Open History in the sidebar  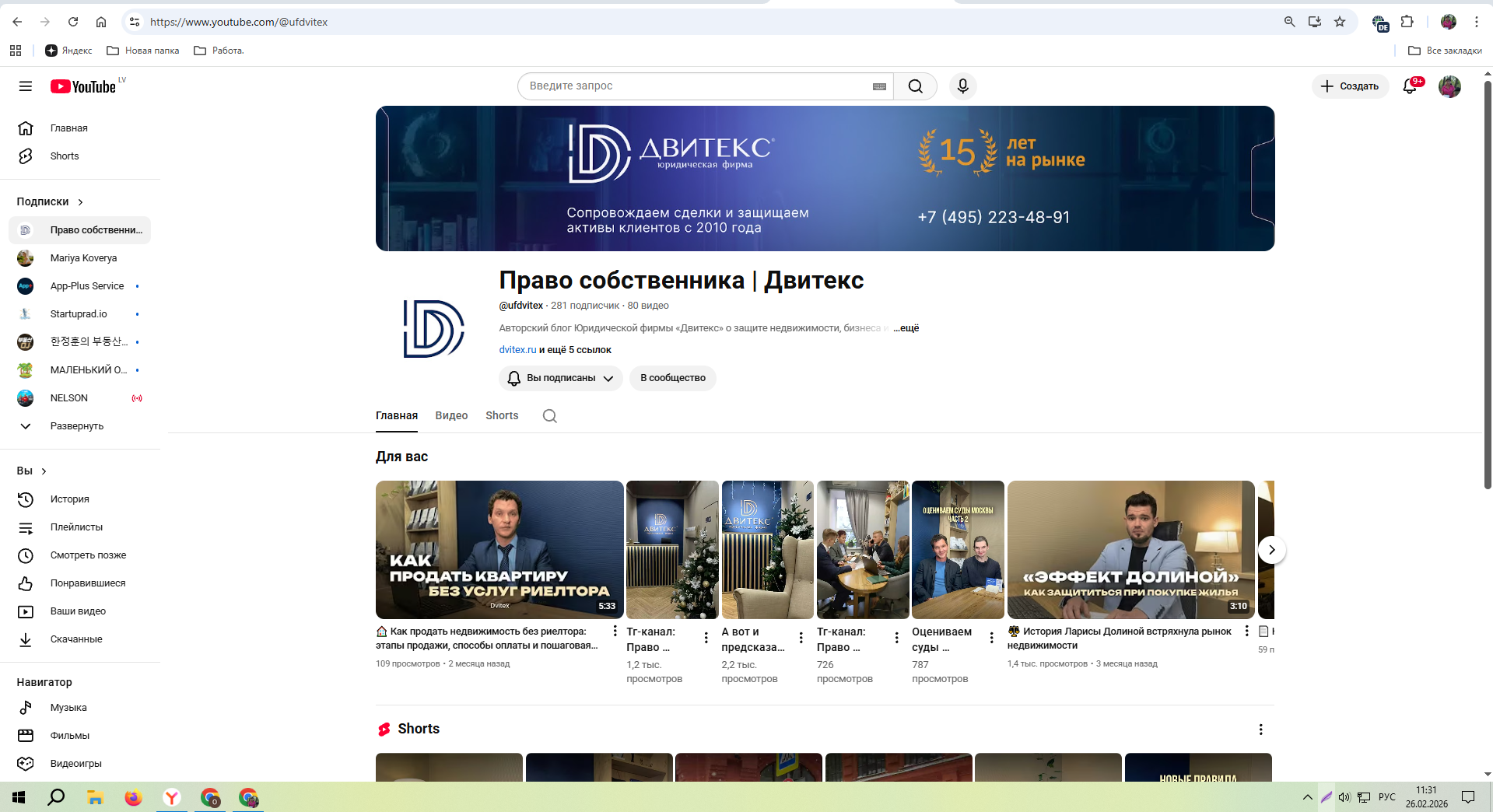69,499
